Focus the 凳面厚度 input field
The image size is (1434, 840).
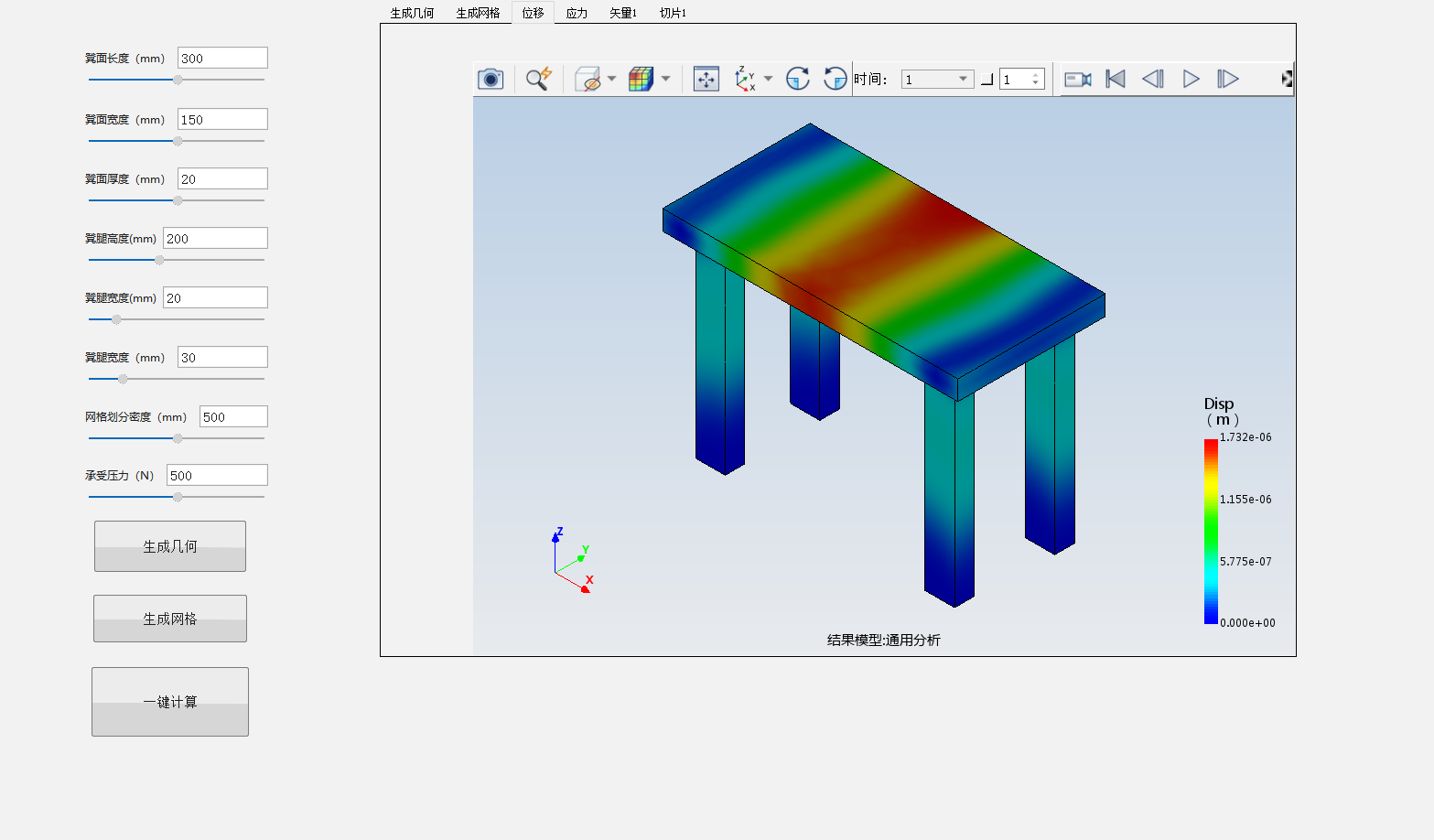(222, 178)
